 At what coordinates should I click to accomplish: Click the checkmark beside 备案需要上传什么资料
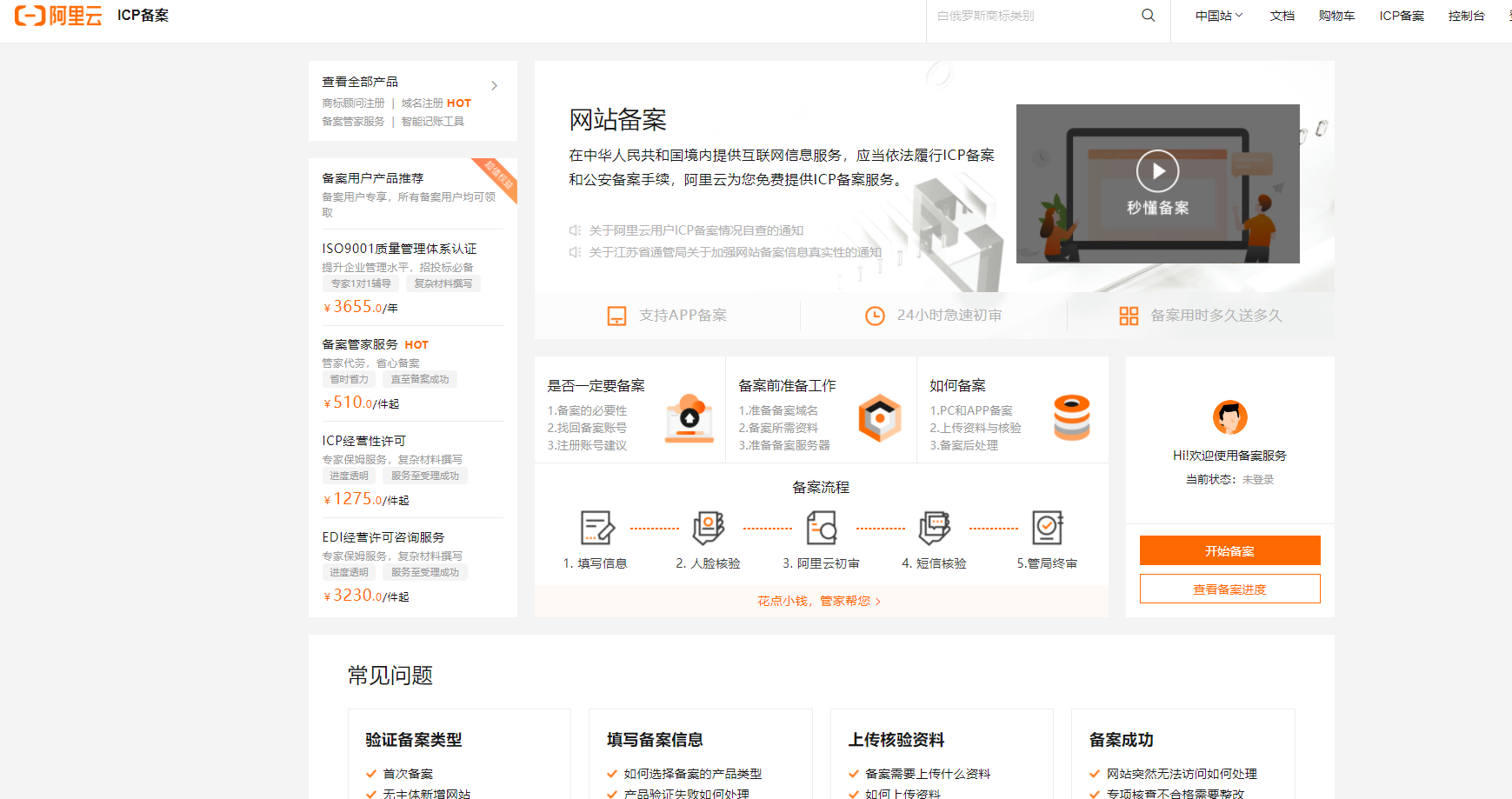pyautogui.click(x=854, y=774)
